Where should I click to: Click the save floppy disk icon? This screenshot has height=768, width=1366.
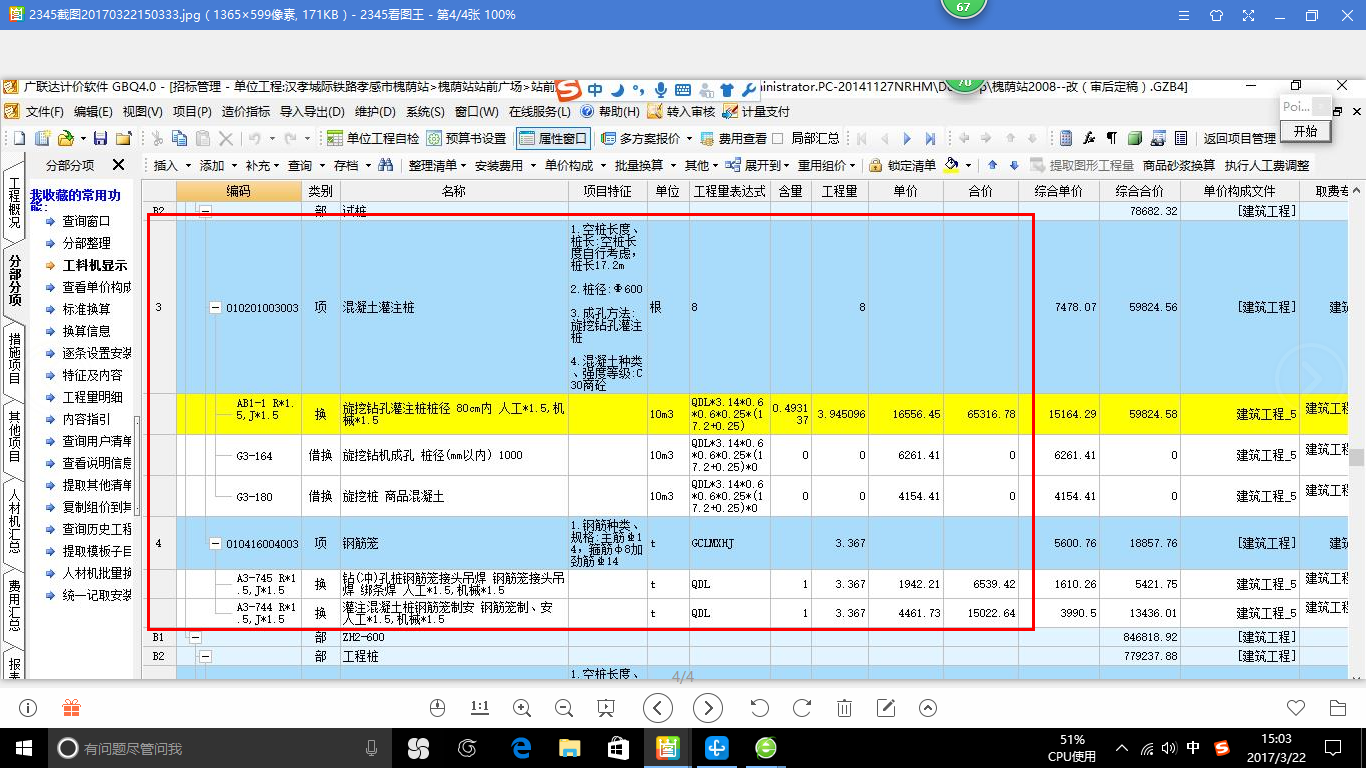coord(100,138)
